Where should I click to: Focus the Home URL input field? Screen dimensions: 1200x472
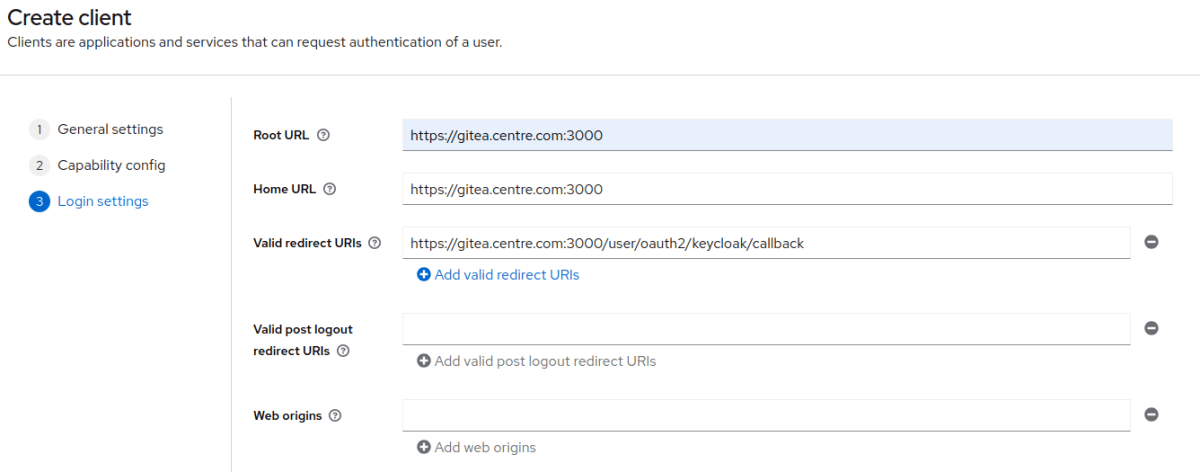[787, 189]
